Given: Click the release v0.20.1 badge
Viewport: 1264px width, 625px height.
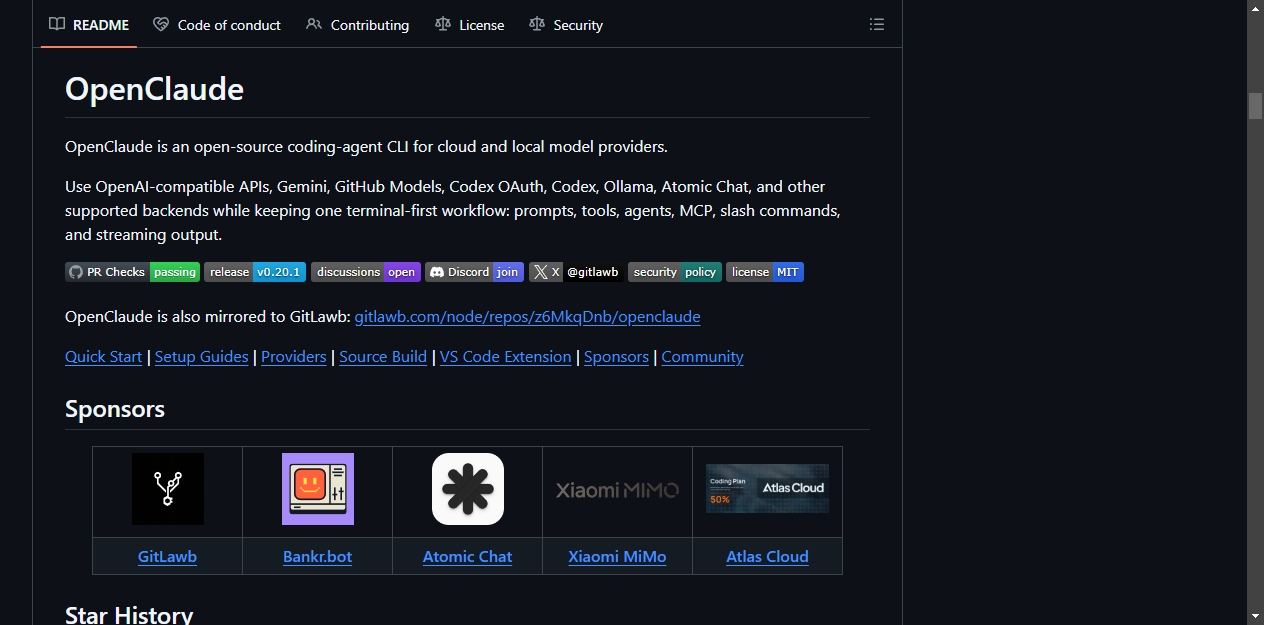Looking at the screenshot, I should tap(255, 272).
